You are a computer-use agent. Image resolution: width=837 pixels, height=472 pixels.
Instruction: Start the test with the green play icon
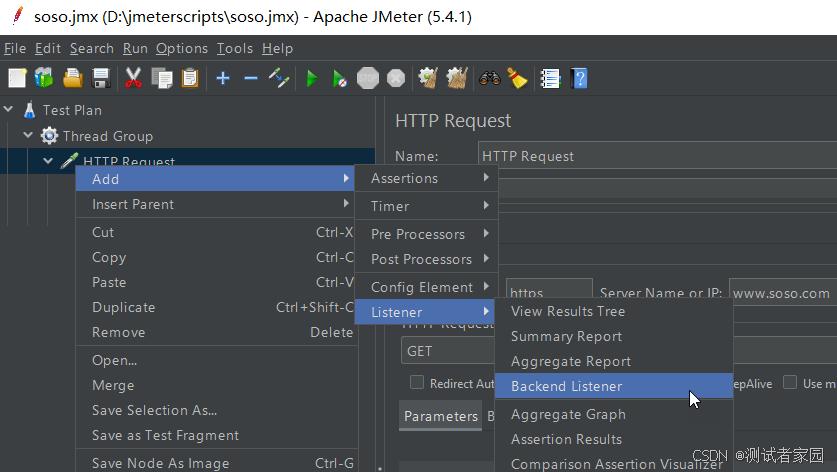[312, 78]
